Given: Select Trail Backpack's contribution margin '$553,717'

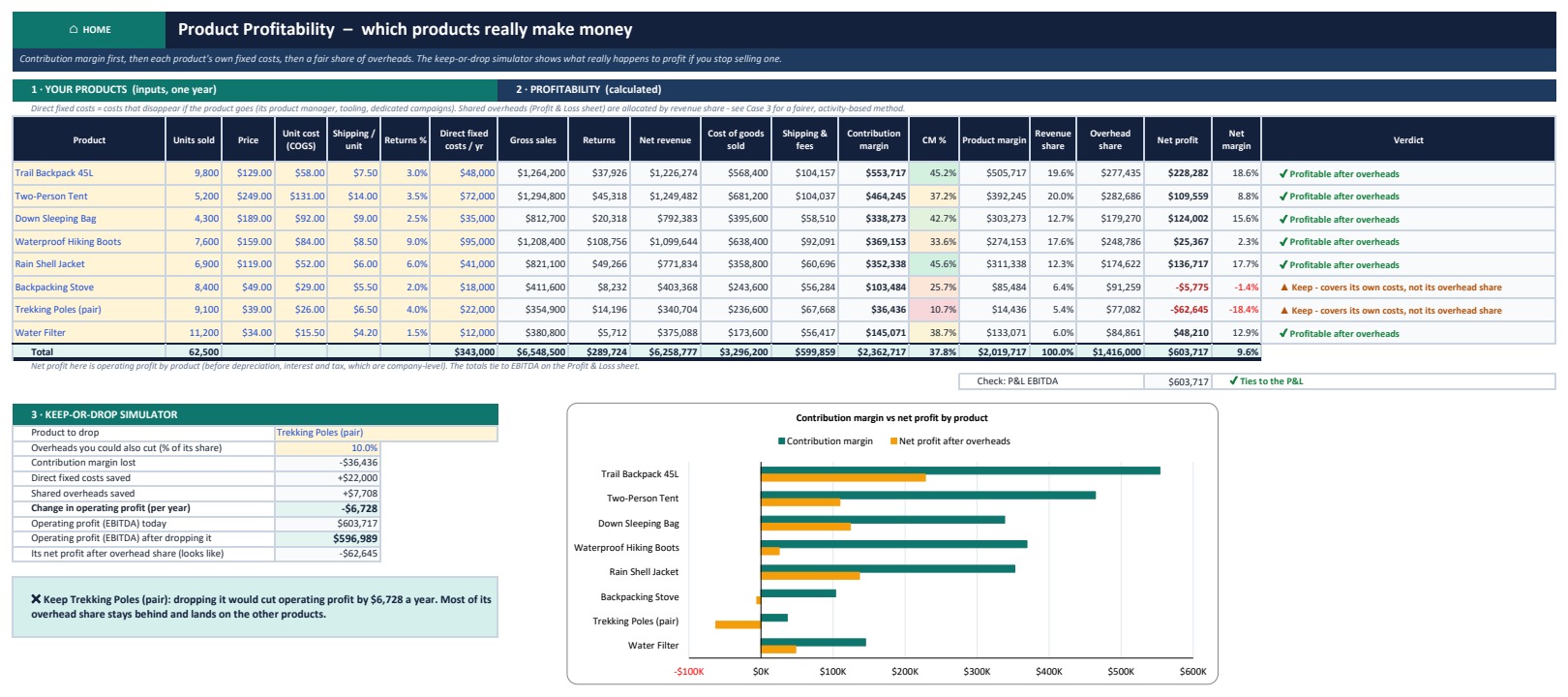Looking at the screenshot, I should pos(874,173).
